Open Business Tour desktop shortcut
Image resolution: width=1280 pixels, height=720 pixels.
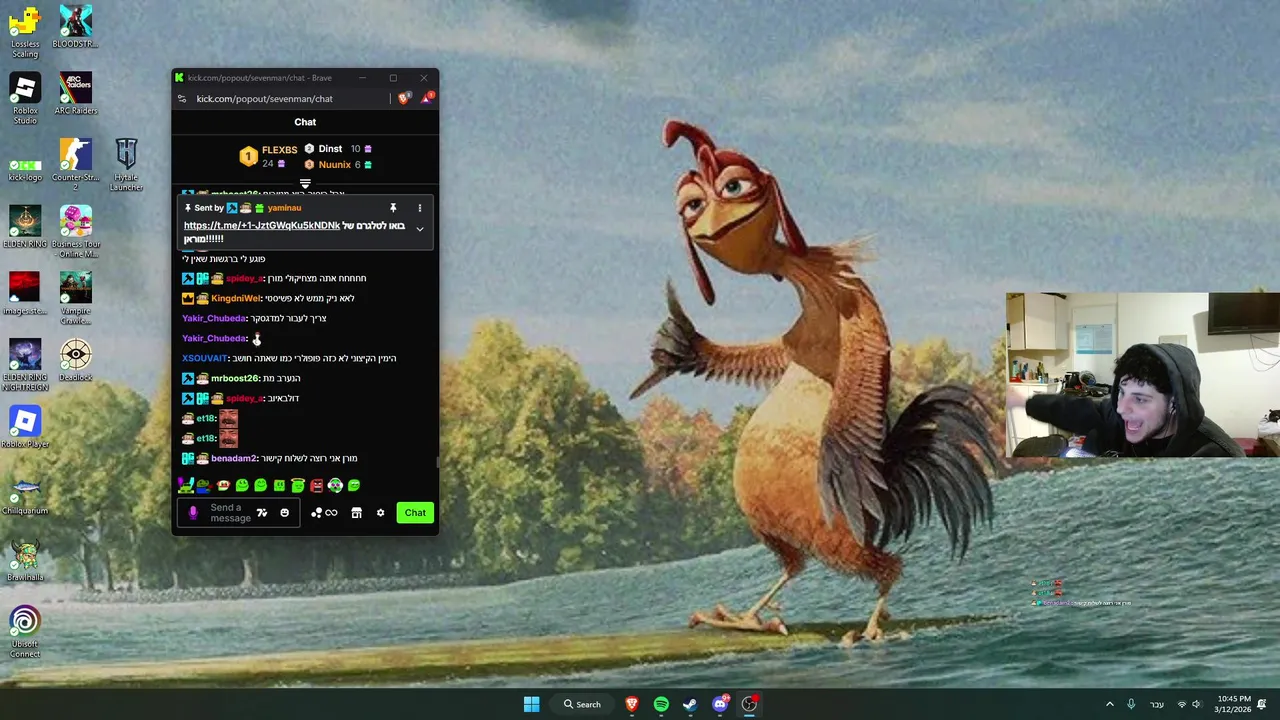pos(75,232)
